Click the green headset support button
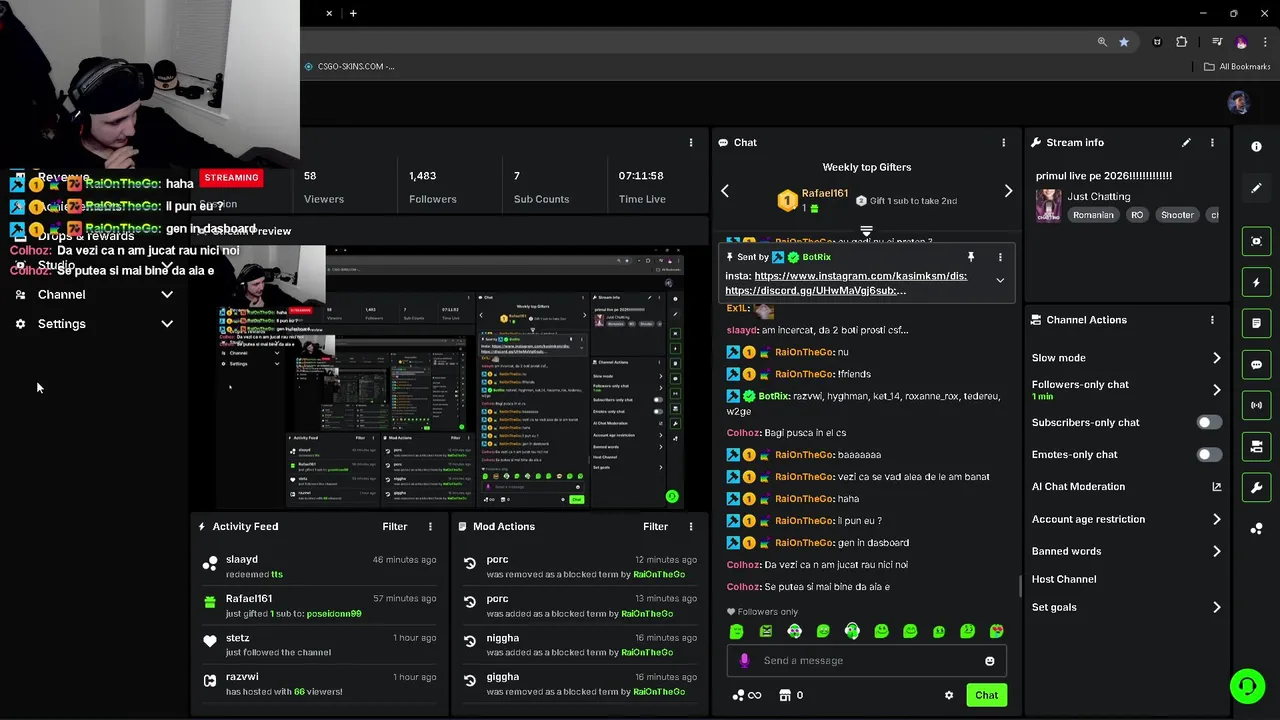 click(1247, 686)
